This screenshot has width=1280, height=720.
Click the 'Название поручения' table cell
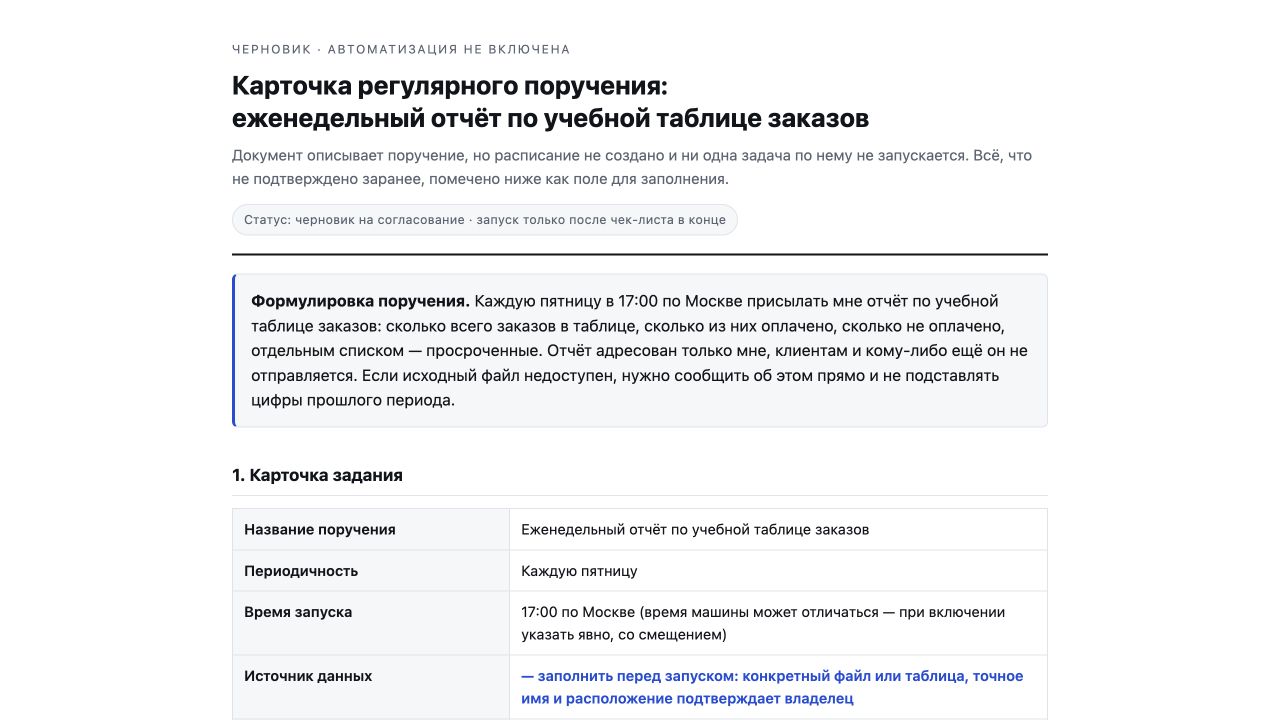[371, 529]
